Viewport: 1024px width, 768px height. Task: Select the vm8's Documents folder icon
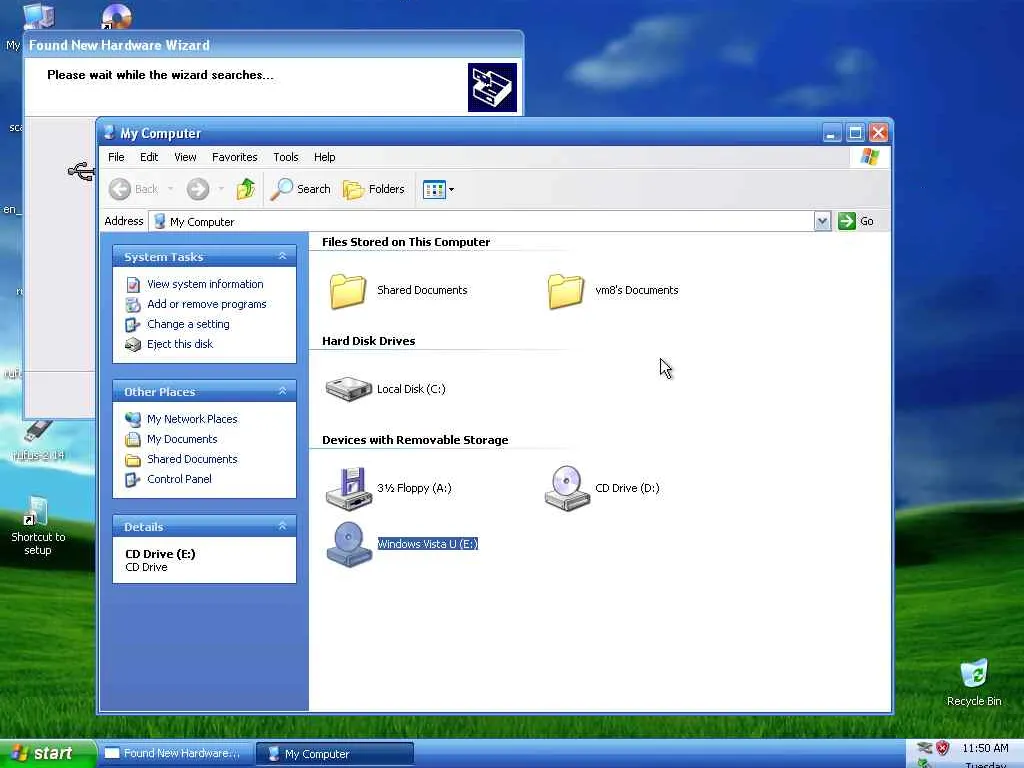566,291
